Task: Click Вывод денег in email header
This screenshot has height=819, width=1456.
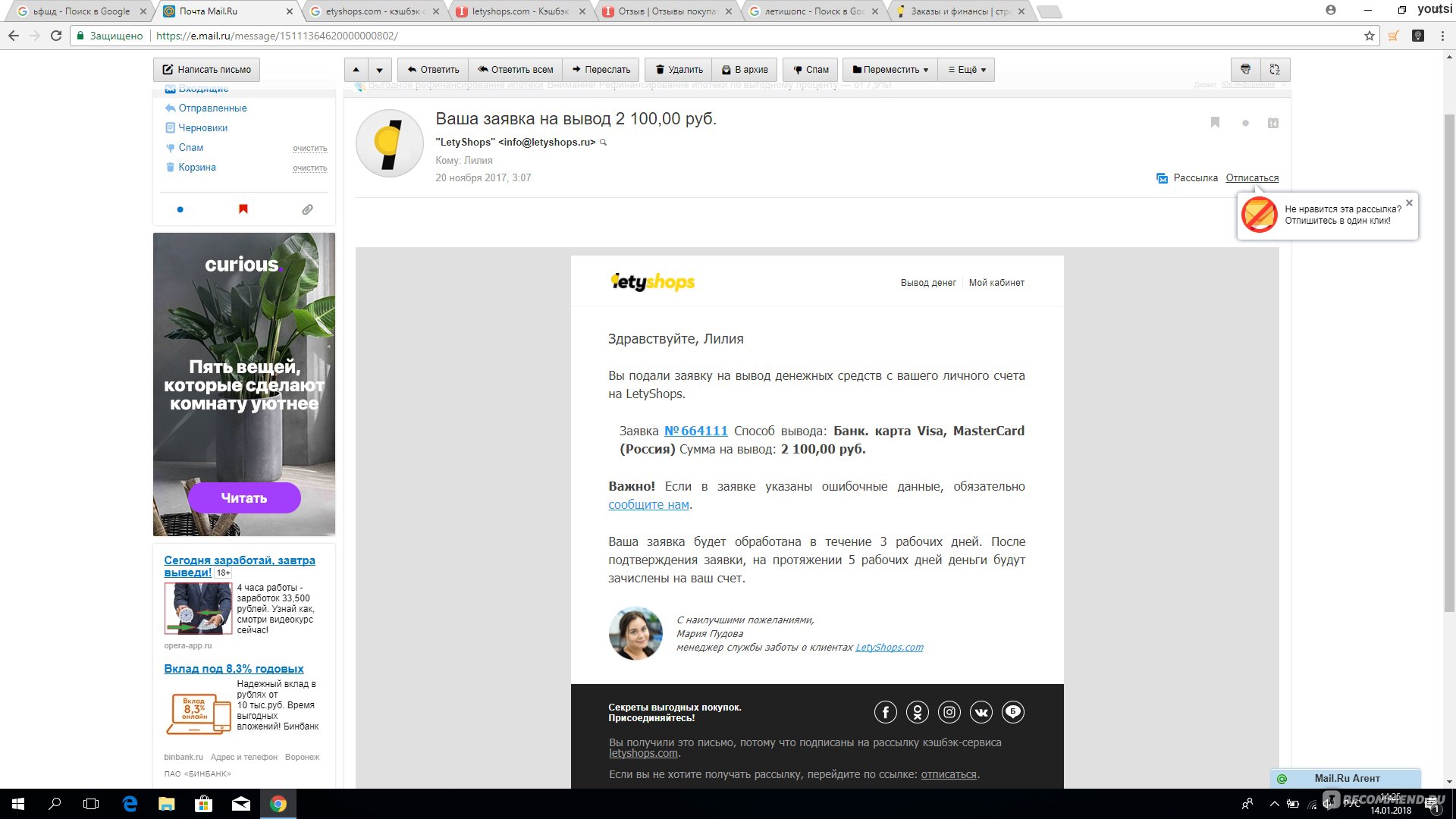Action: pos(928,283)
